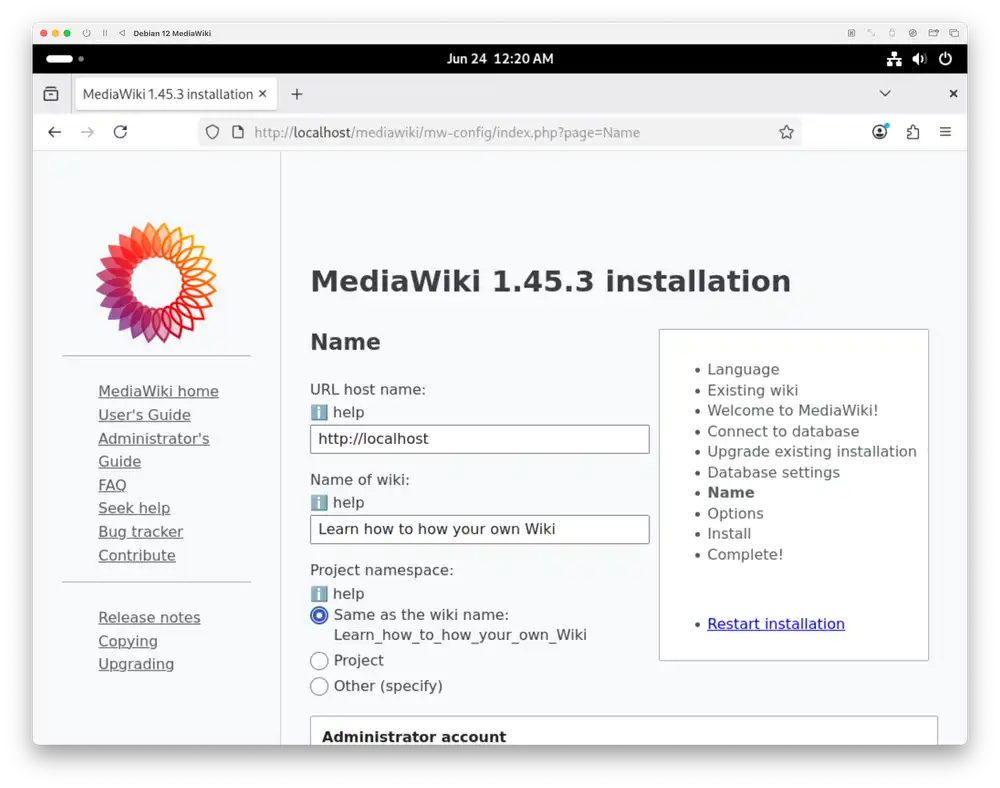
Task: Reload the installer page
Action: pos(121,132)
